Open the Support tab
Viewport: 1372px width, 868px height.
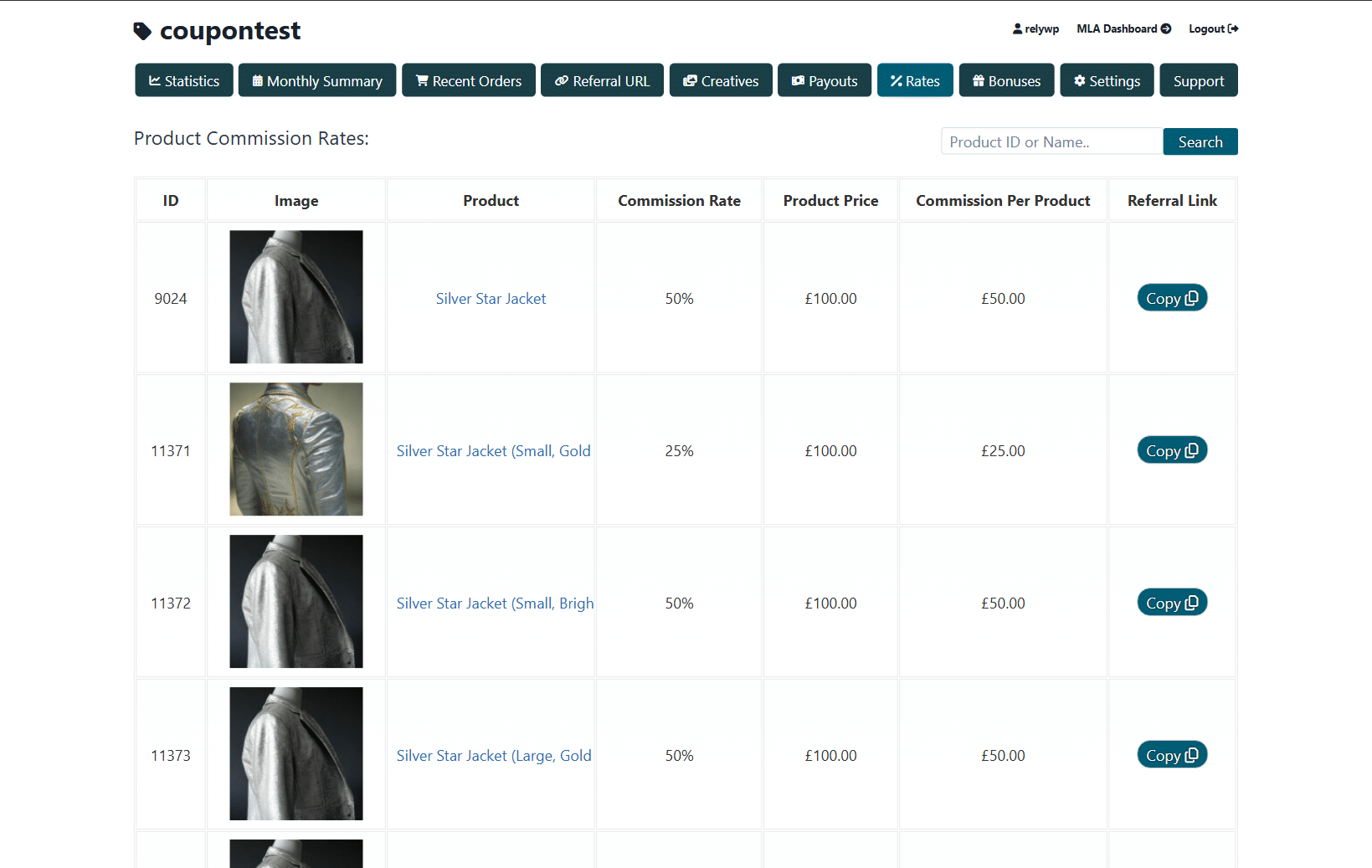pos(1199,80)
